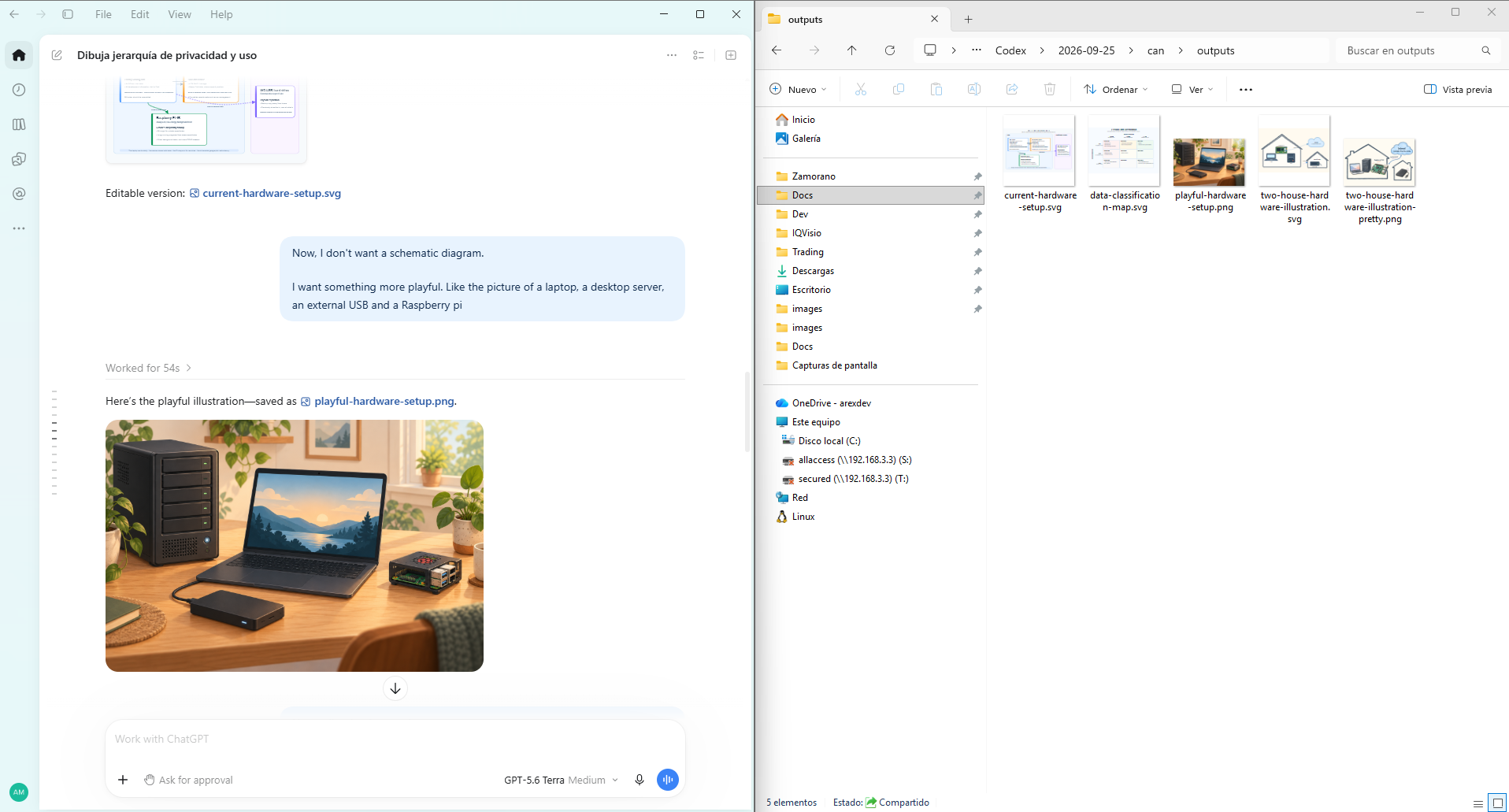Image resolution: width=1509 pixels, height=812 pixels.
Task: Click the chat vertical scrollbar thumb
Action: click(747, 411)
